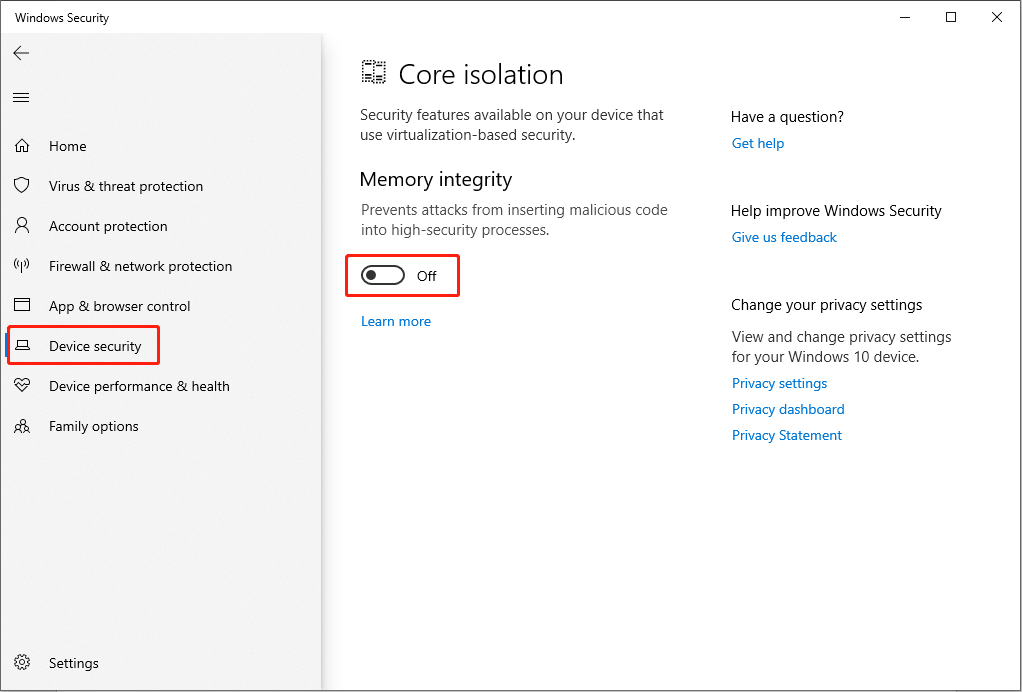Toggle Memory integrity switch on
1022x692 pixels.
[x=383, y=276]
